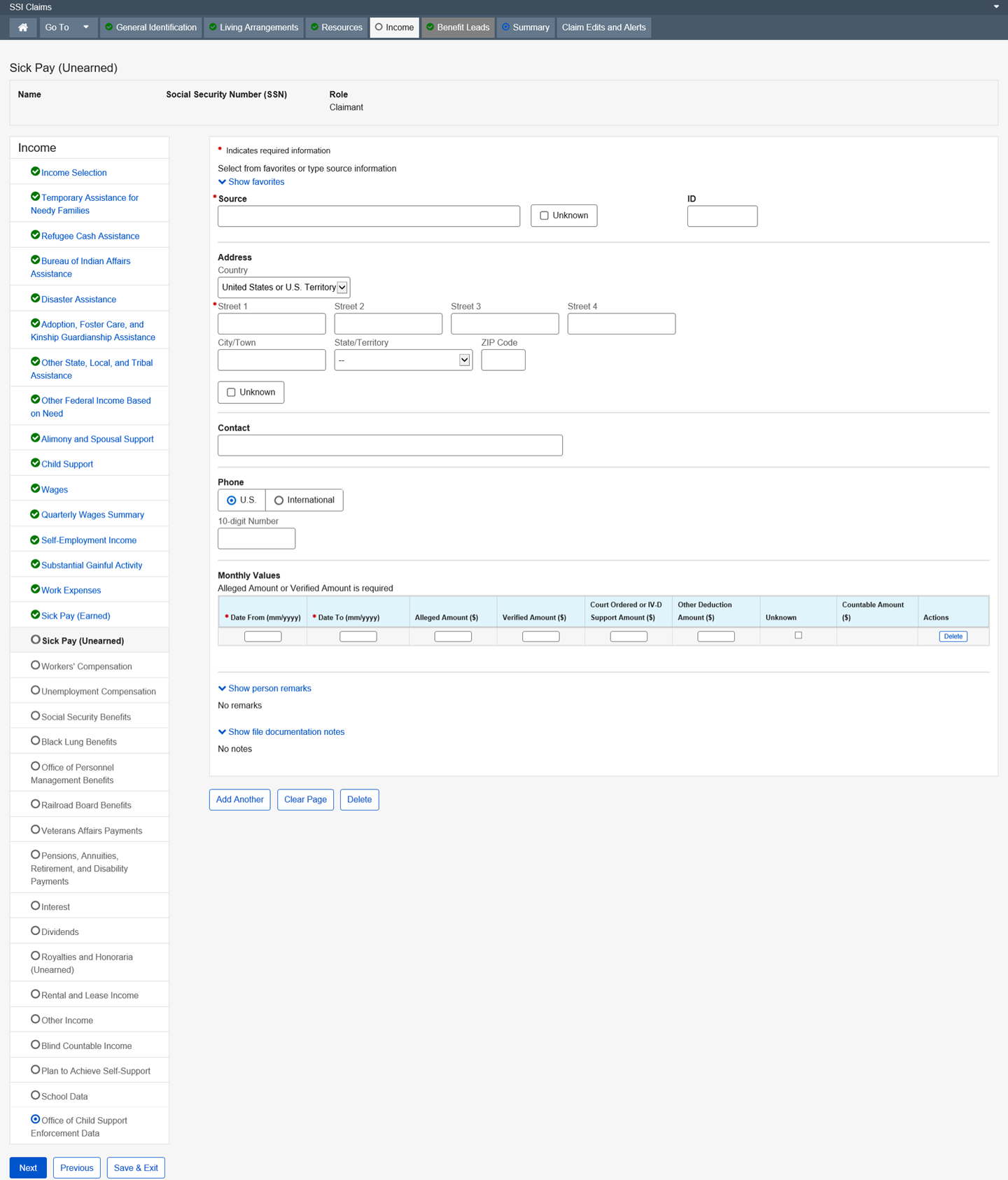The image size is (1008, 1180).
Task: Click green checkmark icon on Benefit Leads tab
Action: coord(430,27)
